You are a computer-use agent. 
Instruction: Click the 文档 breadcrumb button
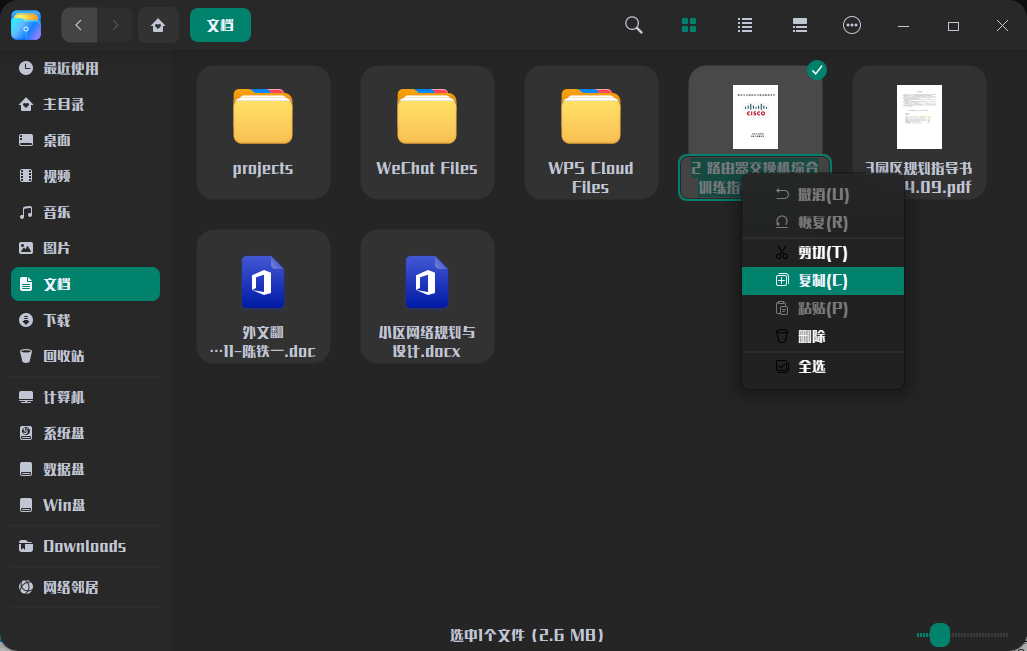click(x=220, y=25)
